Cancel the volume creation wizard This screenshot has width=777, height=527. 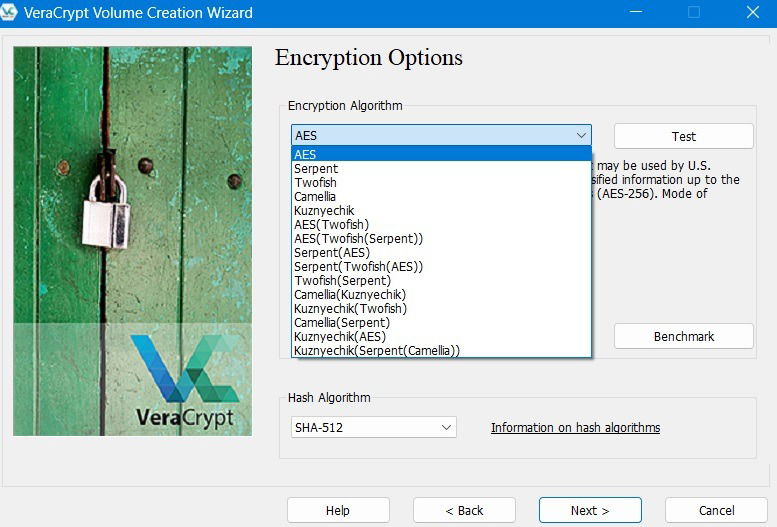click(717, 510)
